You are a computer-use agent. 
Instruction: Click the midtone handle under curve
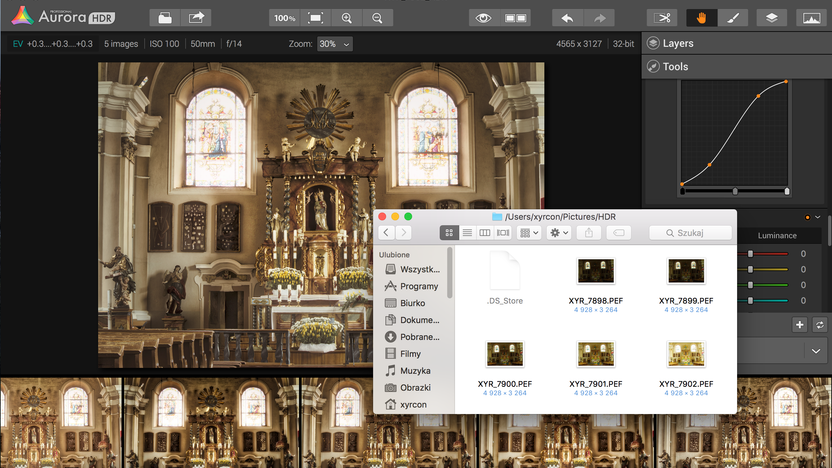coord(735,191)
